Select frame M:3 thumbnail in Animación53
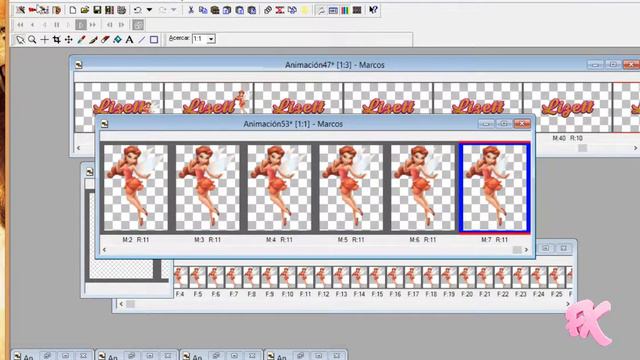Image resolution: width=640 pixels, height=360 pixels. [x=207, y=188]
